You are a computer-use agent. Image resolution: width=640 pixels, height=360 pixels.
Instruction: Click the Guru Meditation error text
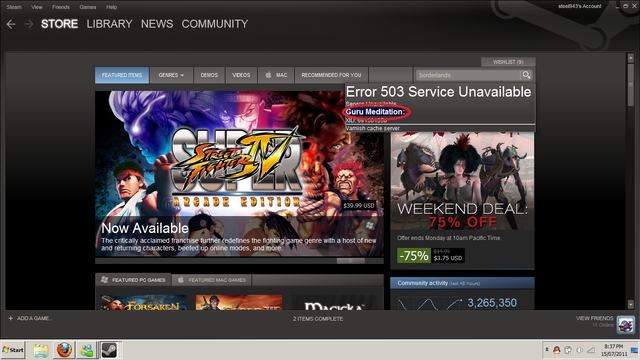click(376, 112)
